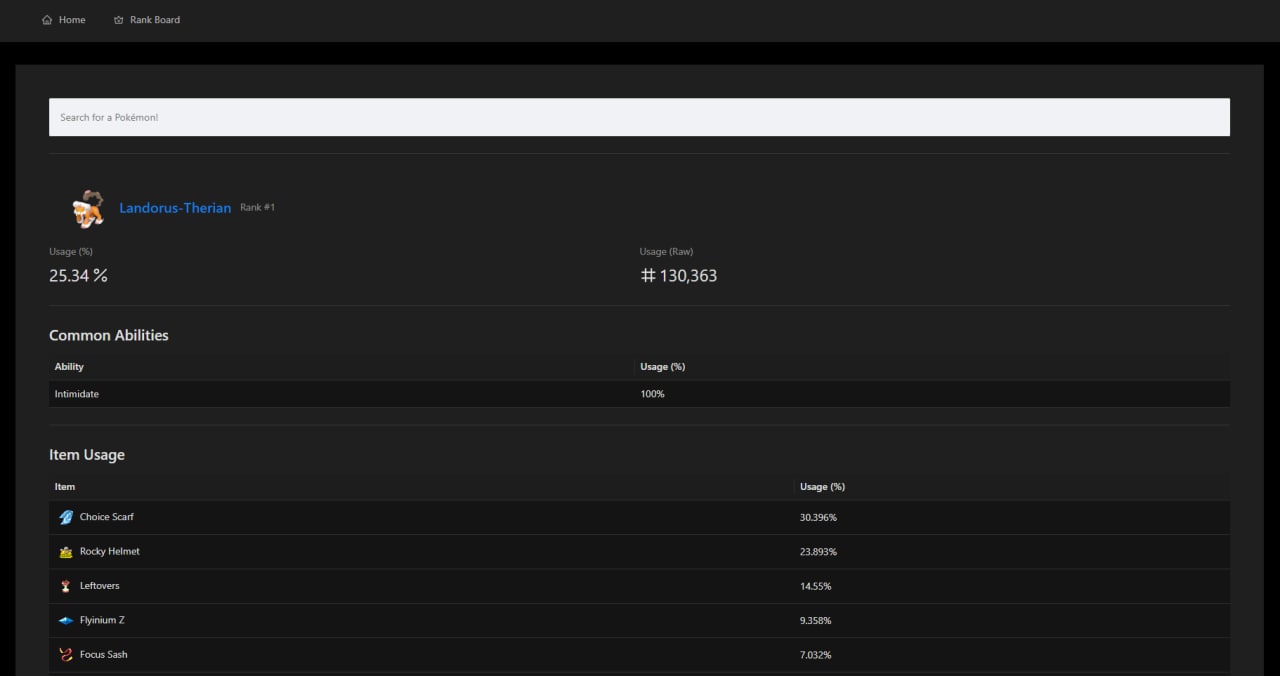The image size is (1280, 676).
Task: Click the hash icon beside 130,363
Action: click(x=648, y=275)
